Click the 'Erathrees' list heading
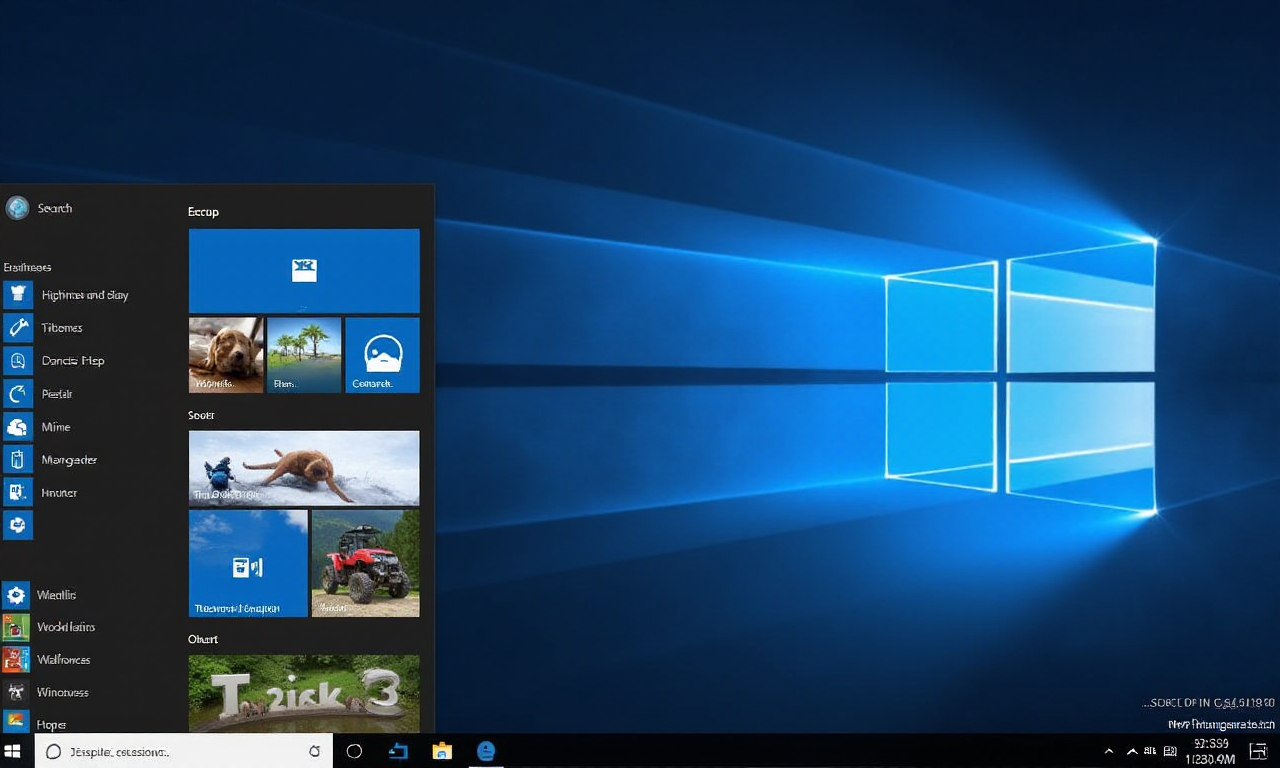1280x768 pixels. pyautogui.click(x=27, y=267)
